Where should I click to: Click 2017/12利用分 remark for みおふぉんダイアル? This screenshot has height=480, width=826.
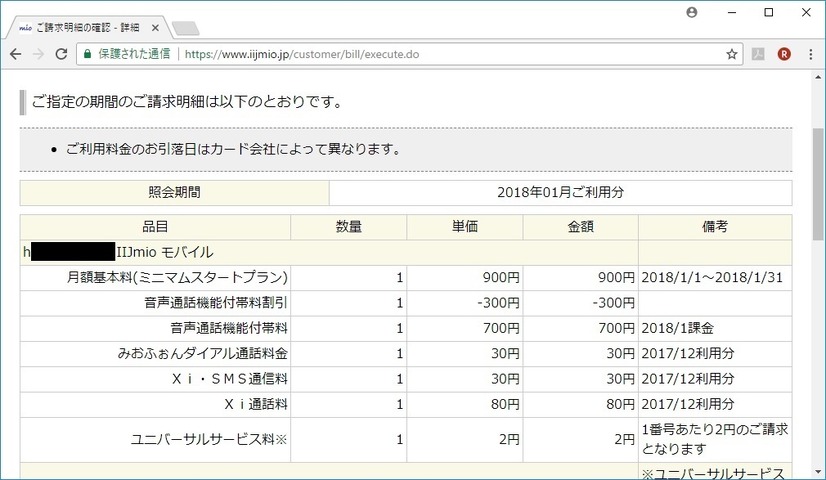click(x=688, y=353)
